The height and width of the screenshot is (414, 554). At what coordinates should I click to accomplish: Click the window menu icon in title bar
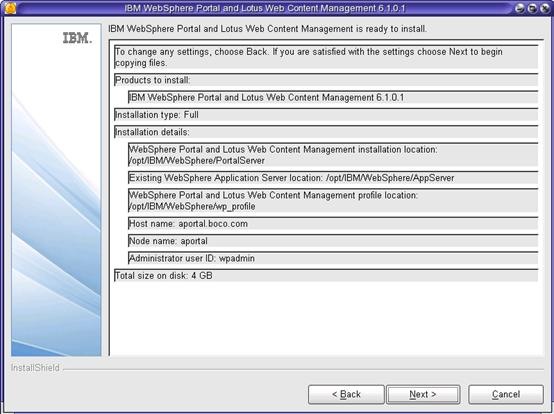click(x=10, y=8)
